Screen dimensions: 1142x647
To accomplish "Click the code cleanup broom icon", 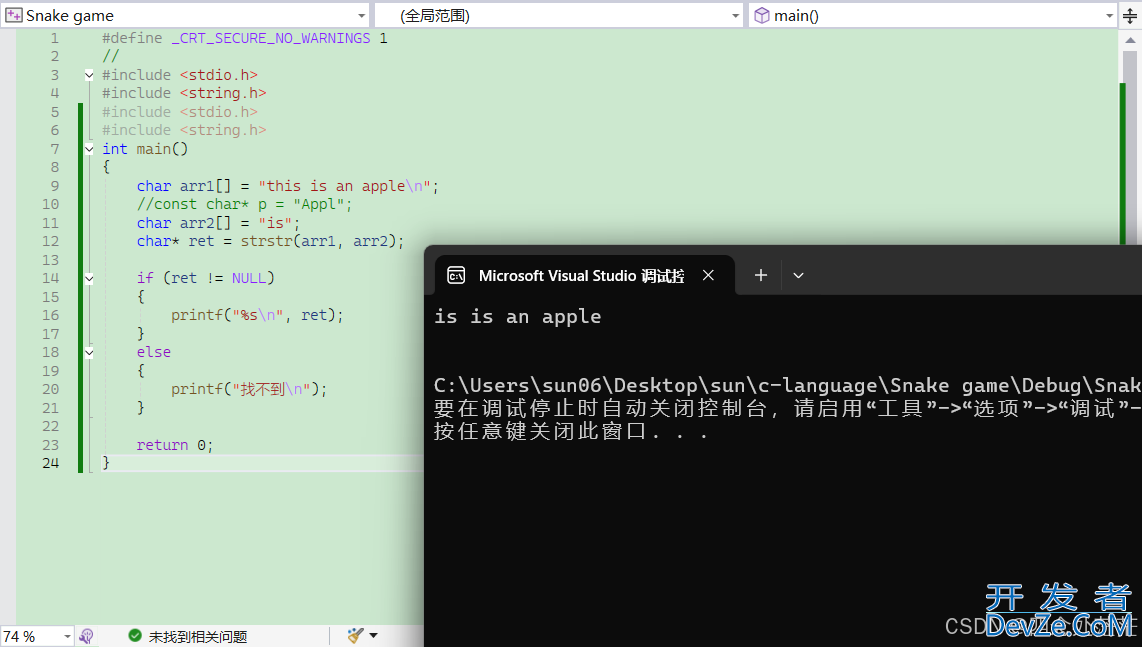I will [355, 635].
